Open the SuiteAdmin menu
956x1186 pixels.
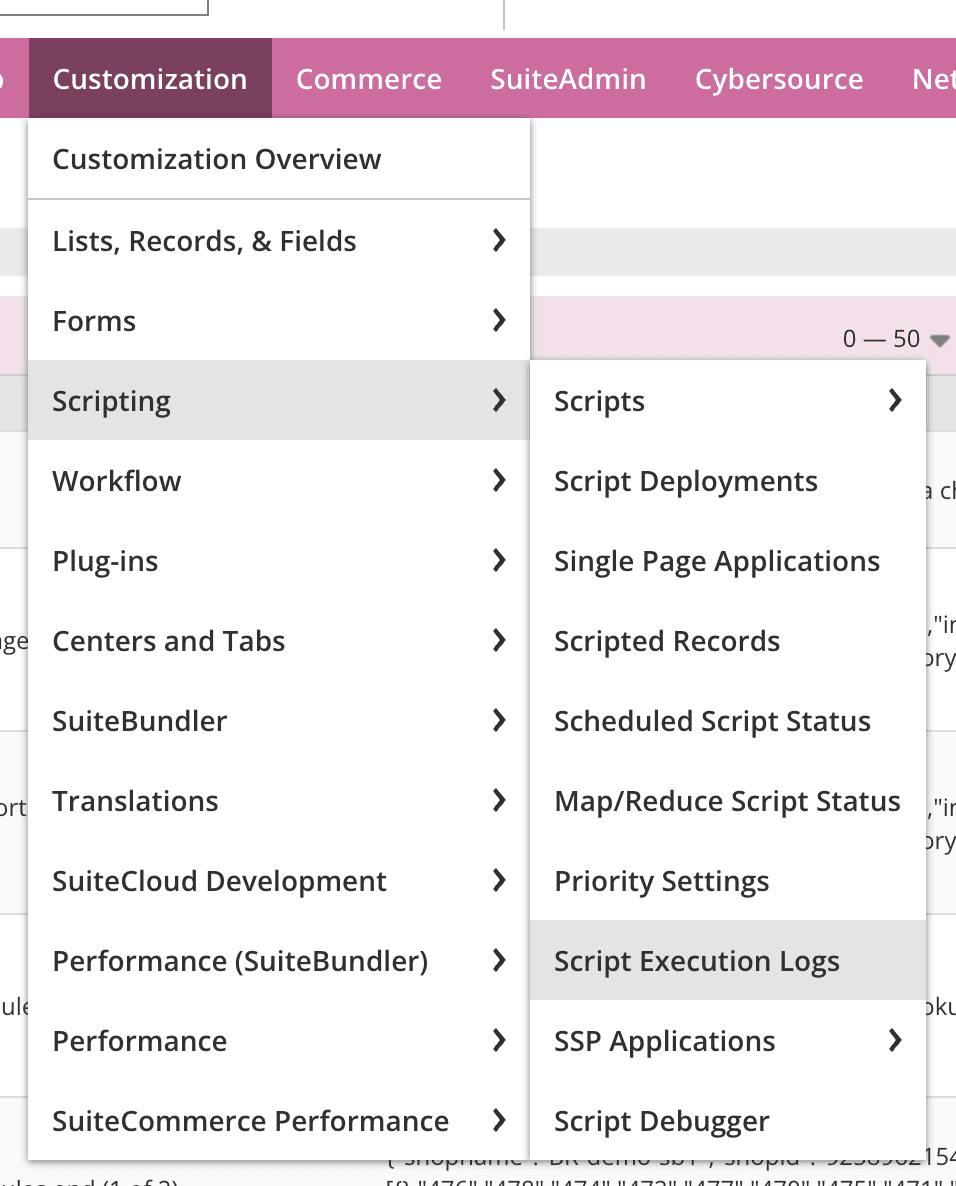point(568,78)
